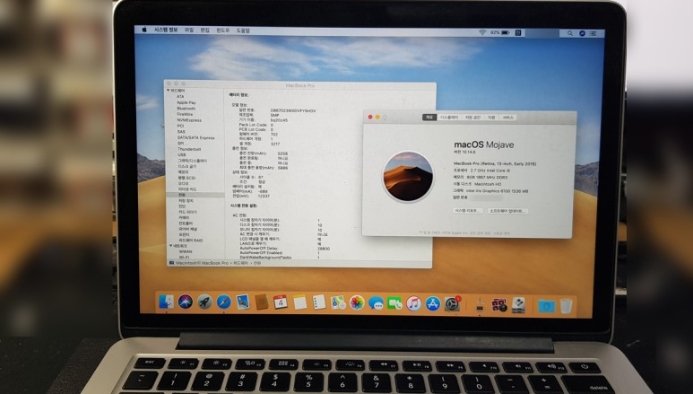
Task: Click the input source icon in menu bar
Action: coord(518,33)
